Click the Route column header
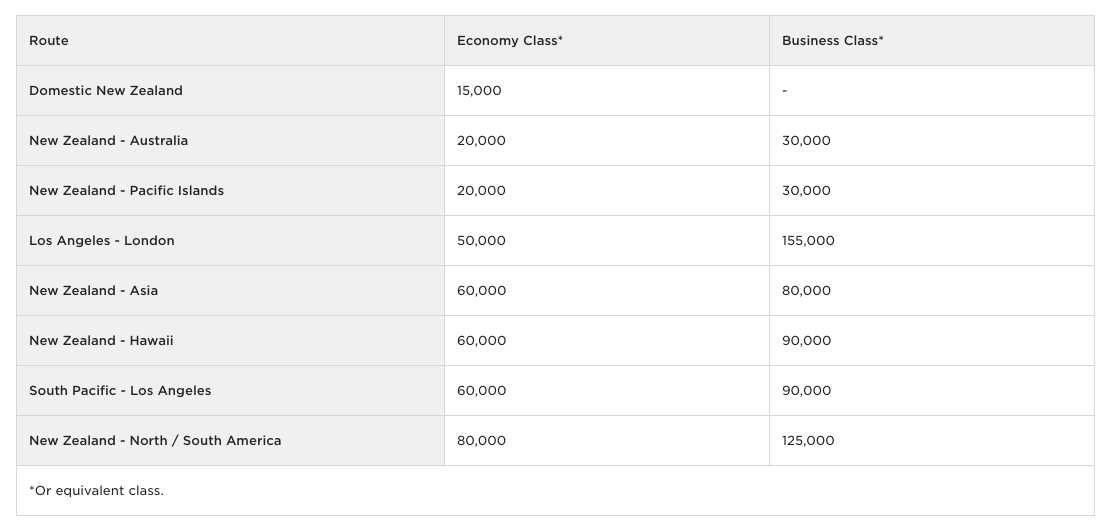Image resolution: width=1107 pixels, height=526 pixels. click(49, 41)
